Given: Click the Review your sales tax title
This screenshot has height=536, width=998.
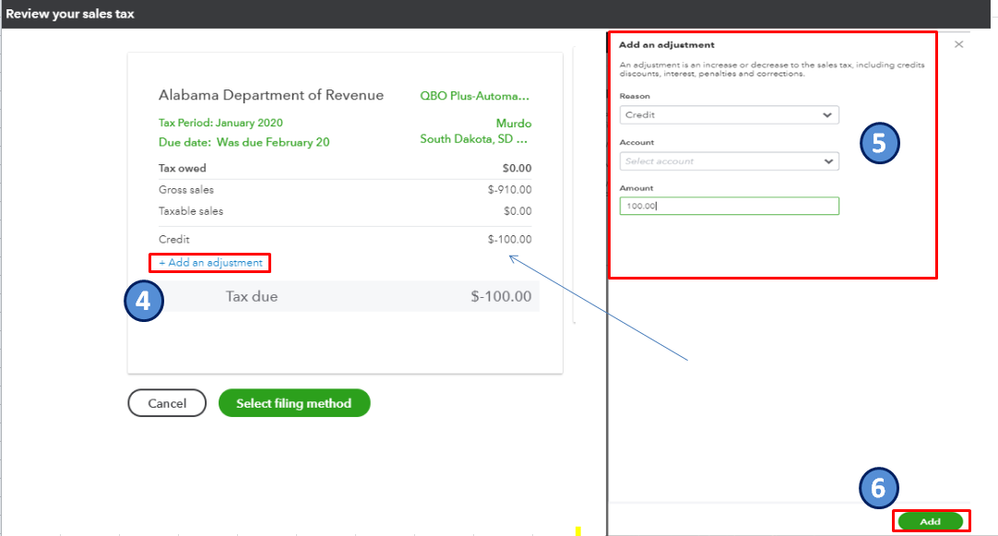Looking at the screenshot, I should pyautogui.click(x=70, y=14).
